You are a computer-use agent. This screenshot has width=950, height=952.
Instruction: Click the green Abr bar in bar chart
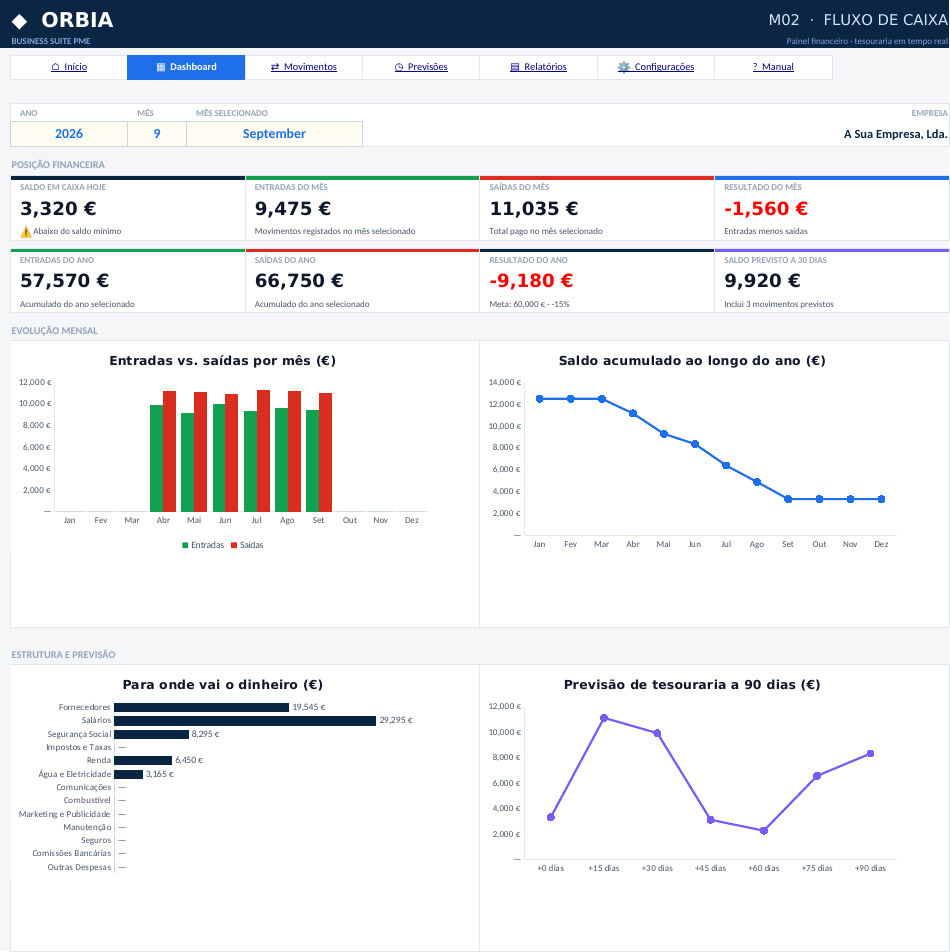(157, 458)
